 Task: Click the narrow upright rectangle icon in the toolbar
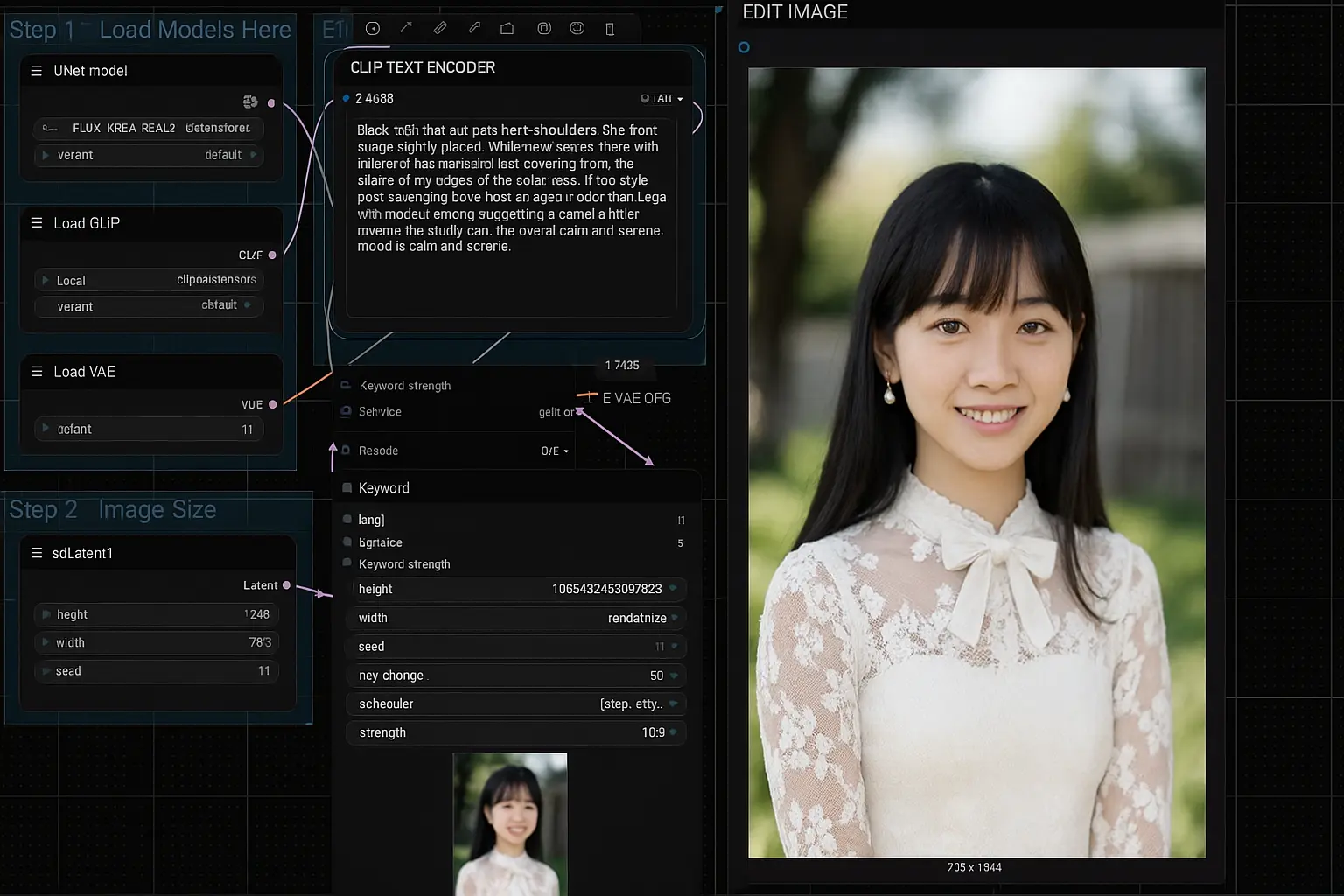(x=610, y=29)
